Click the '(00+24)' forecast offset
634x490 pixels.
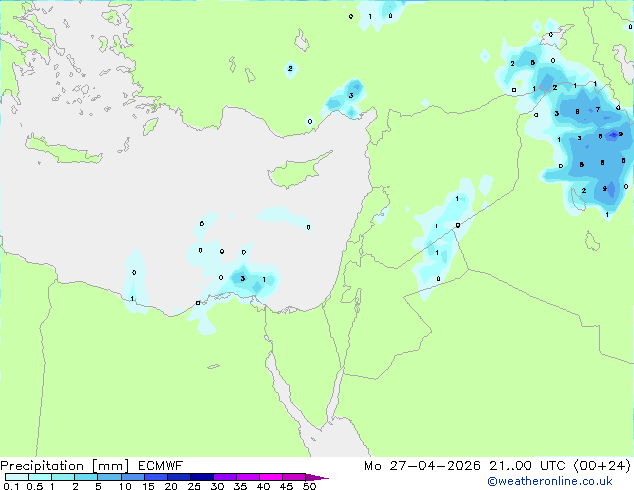pos(602,466)
